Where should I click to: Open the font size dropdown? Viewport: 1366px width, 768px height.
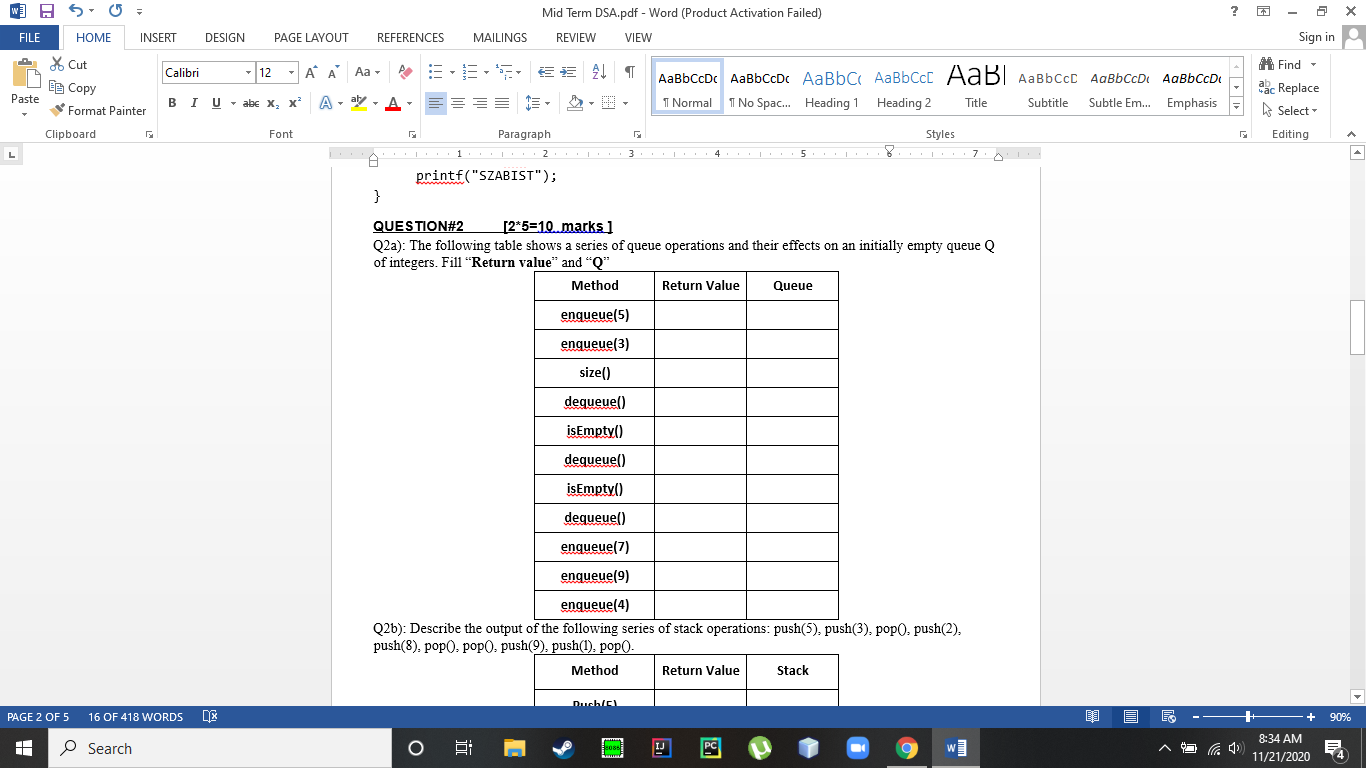pyautogui.click(x=291, y=72)
